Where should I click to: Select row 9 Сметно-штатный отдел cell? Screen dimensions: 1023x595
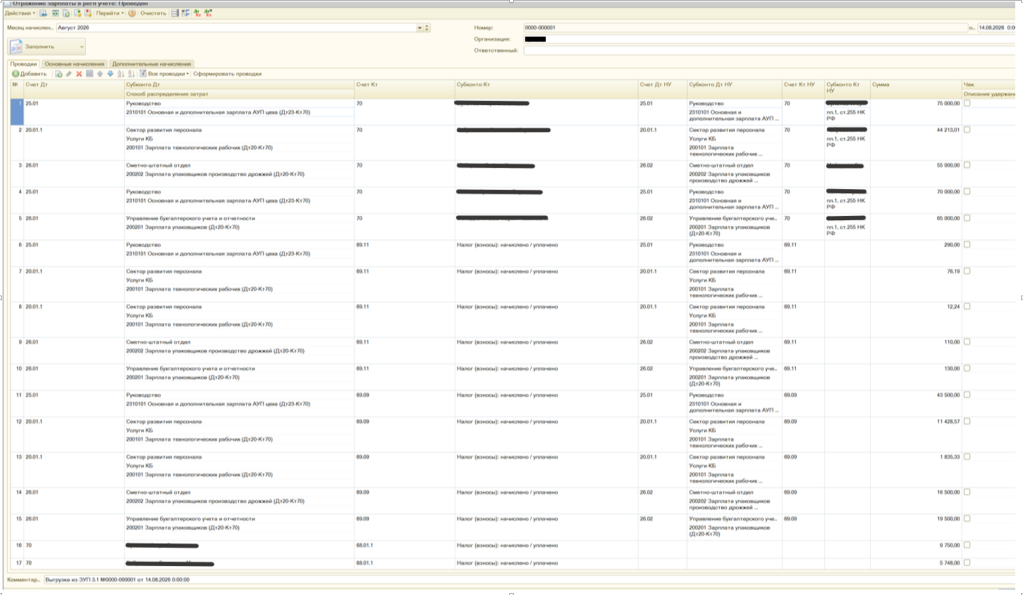(x=239, y=342)
